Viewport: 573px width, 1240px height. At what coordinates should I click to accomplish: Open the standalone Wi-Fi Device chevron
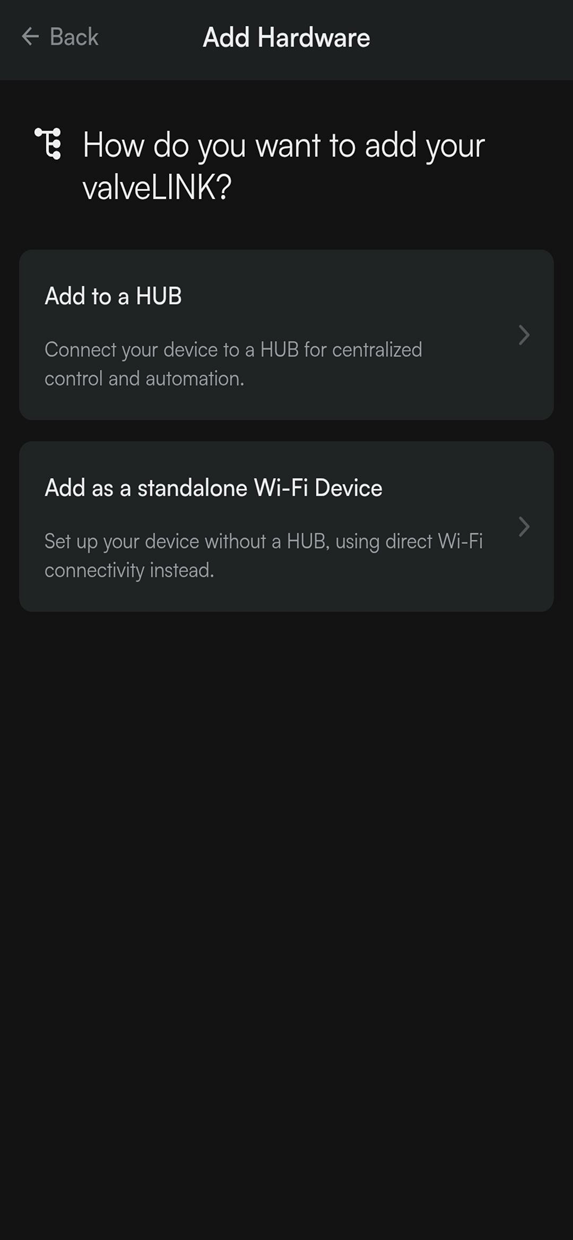click(524, 526)
